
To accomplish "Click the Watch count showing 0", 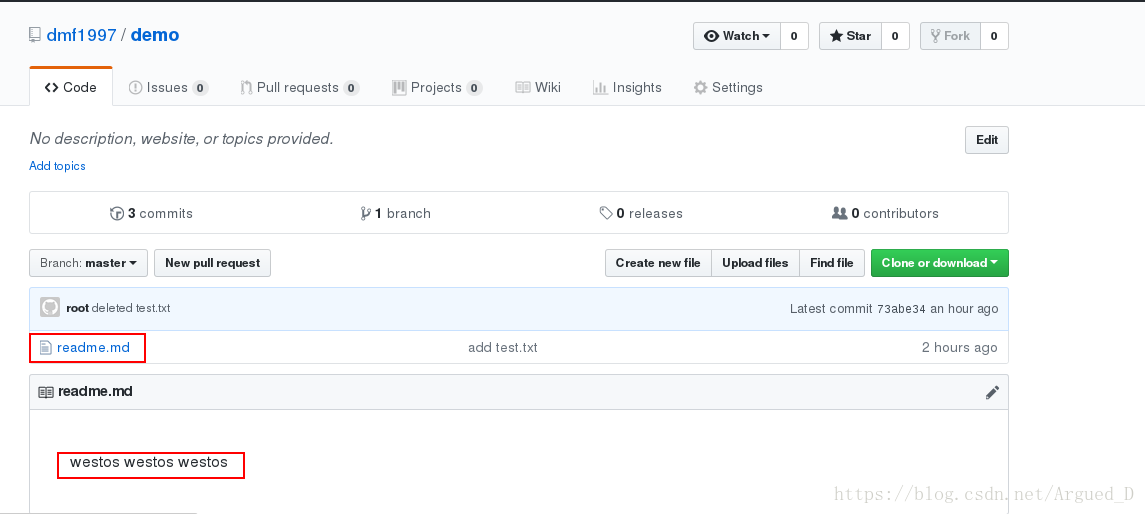I will tap(794, 36).
